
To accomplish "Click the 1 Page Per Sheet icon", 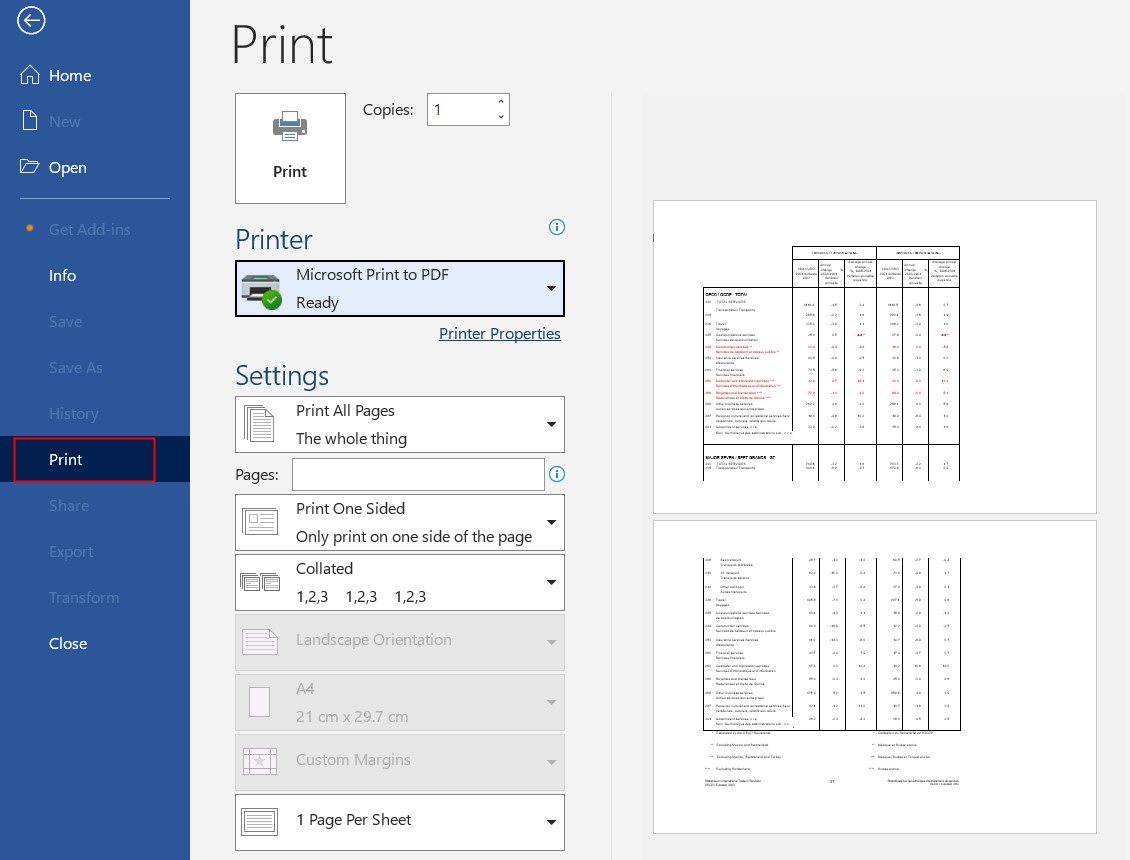I will click(260, 821).
